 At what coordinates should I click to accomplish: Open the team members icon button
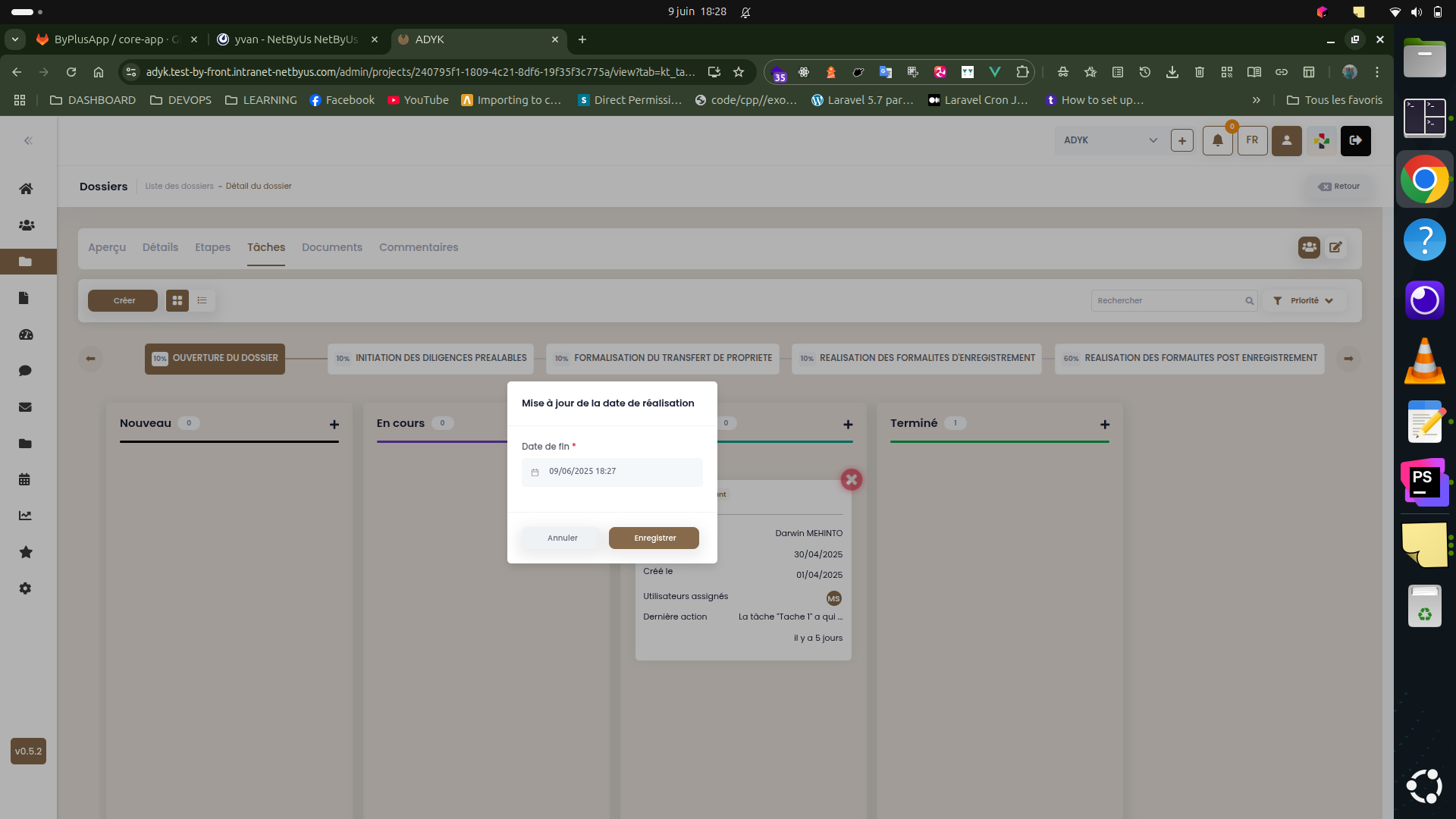pyautogui.click(x=1309, y=247)
